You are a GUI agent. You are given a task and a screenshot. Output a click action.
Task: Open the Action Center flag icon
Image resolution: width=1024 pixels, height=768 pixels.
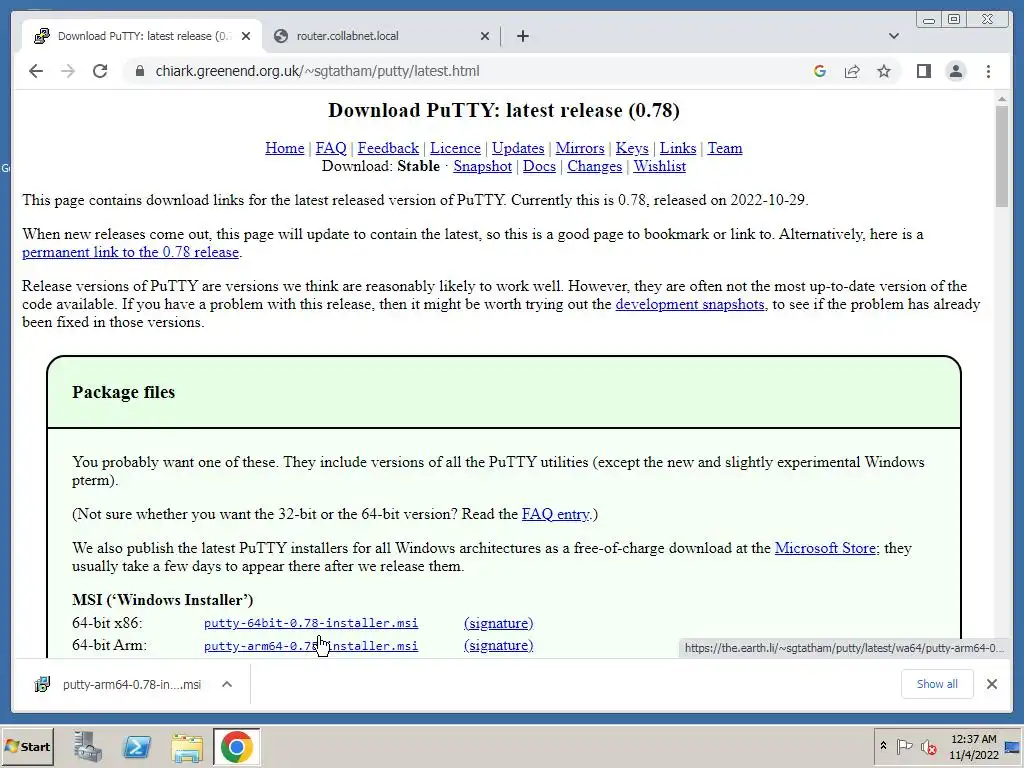click(904, 746)
